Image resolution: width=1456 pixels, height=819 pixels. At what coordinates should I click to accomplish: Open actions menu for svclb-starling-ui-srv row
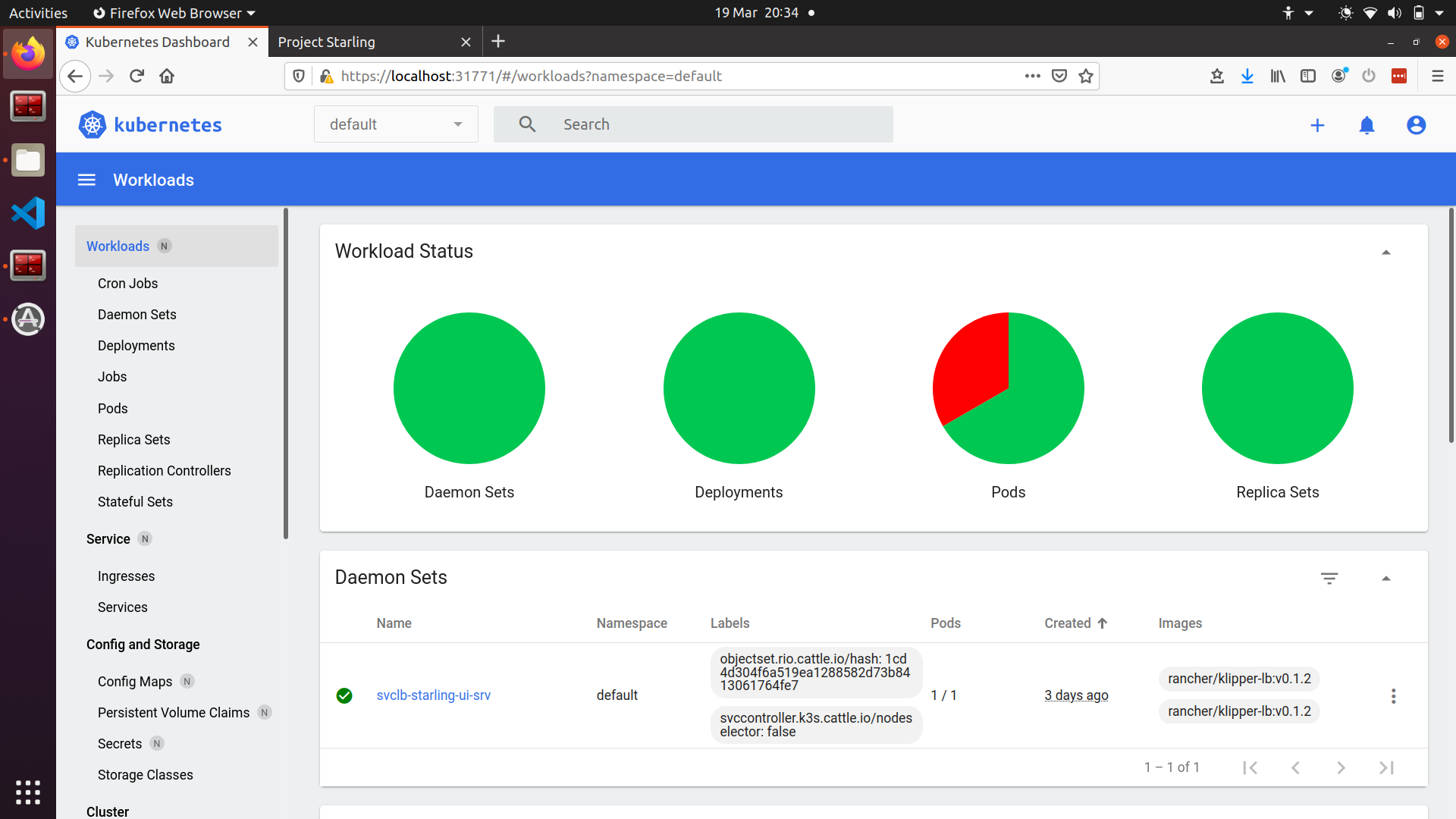(1393, 695)
